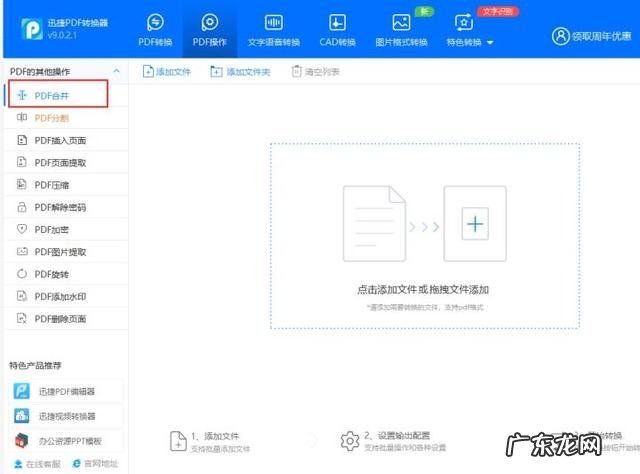The image size is (640, 474).
Task: Click the 迅捷视频转换器 app icon
Action: click(x=22, y=416)
